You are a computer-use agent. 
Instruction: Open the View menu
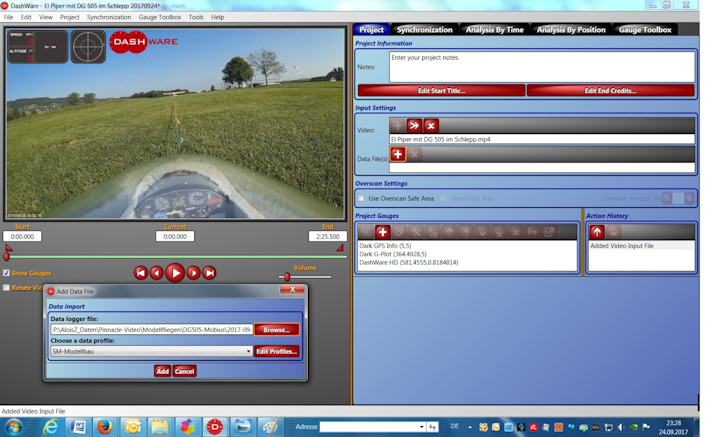(45, 17)
